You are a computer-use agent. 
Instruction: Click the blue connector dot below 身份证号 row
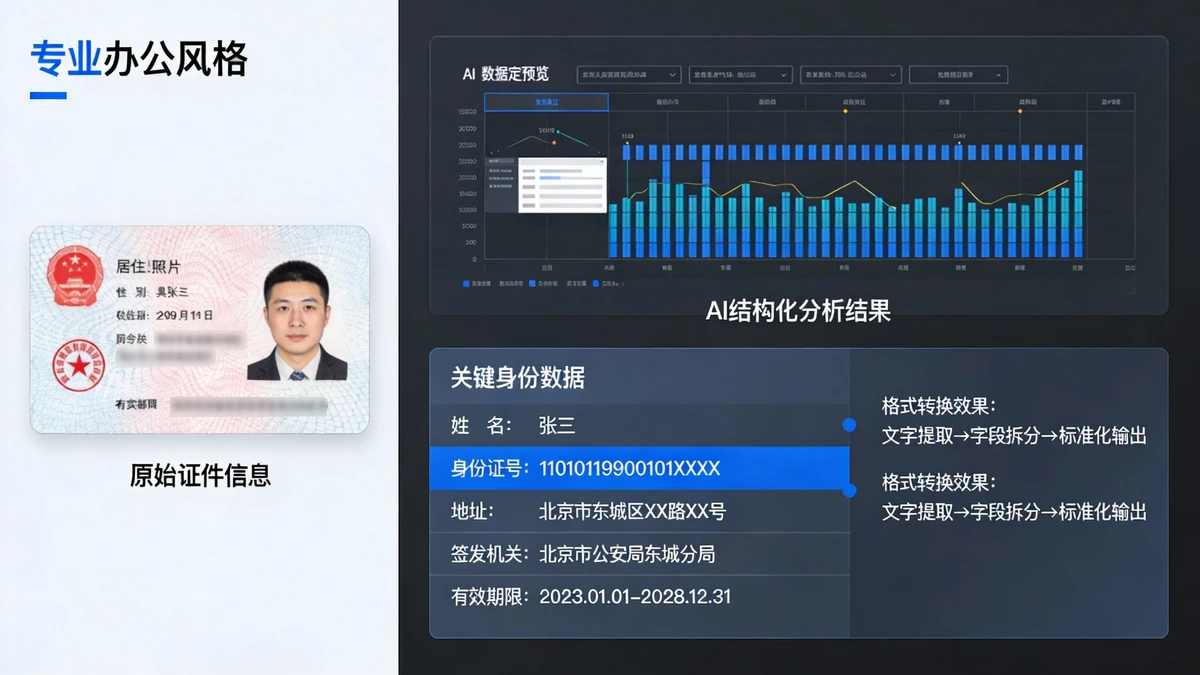pyautogui.click(x=849, y=490)
